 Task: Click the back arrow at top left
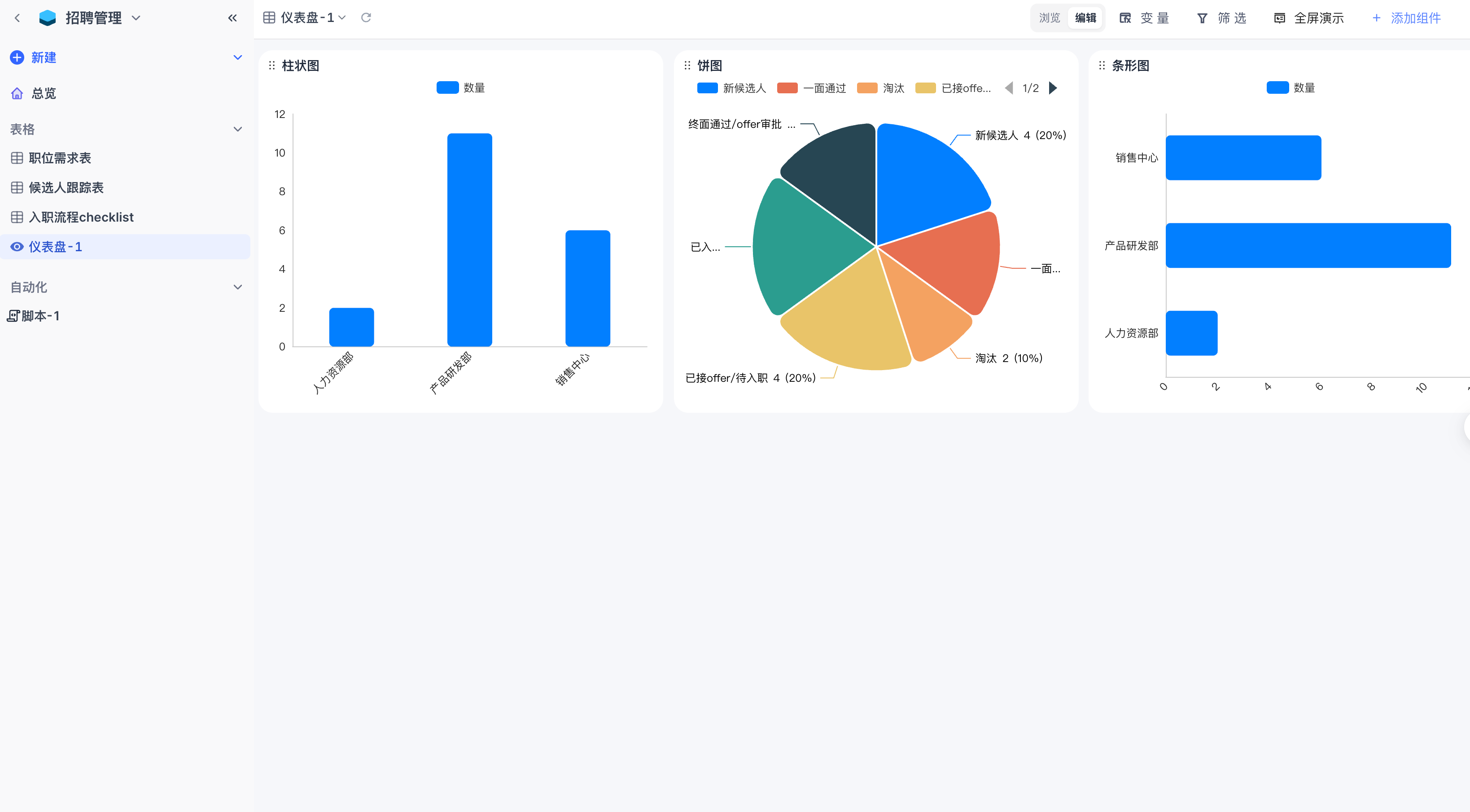[17, 17]
